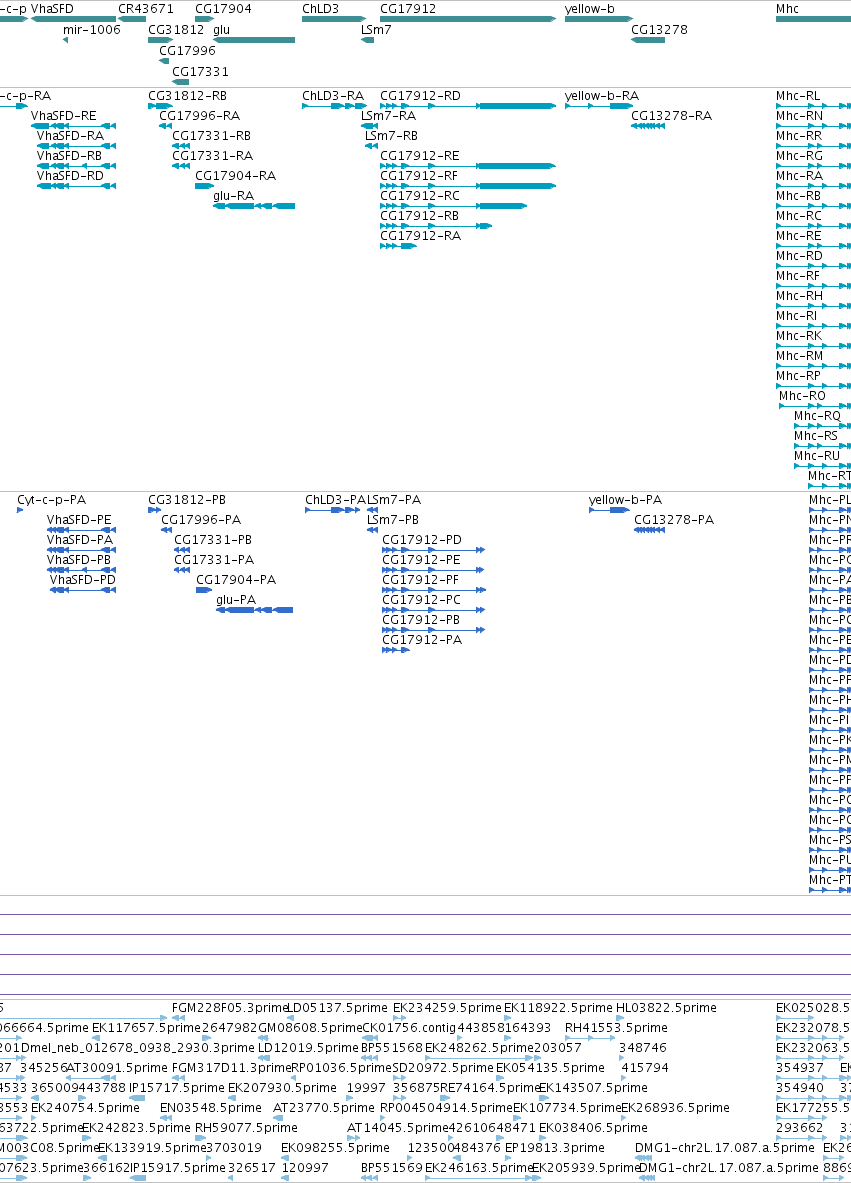Screen dimensions: 851x1183
Task: Open protein CG13278-PA
Action: [x=650, y=530]
